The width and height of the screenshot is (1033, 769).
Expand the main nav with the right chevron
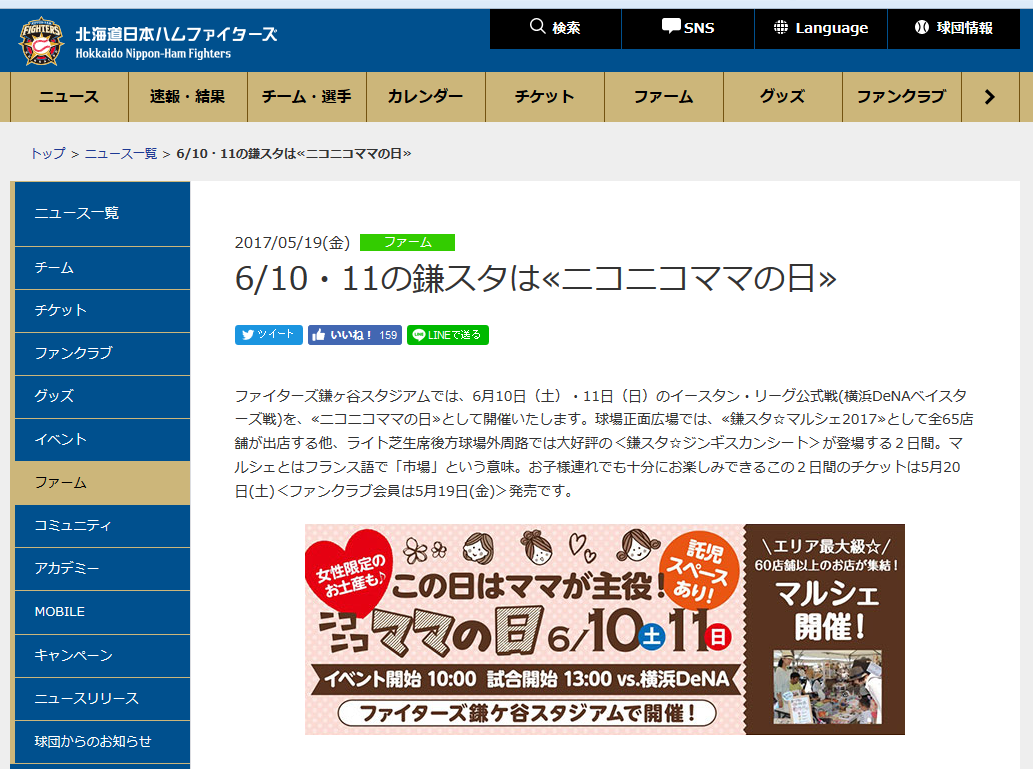tap(990, 97)
